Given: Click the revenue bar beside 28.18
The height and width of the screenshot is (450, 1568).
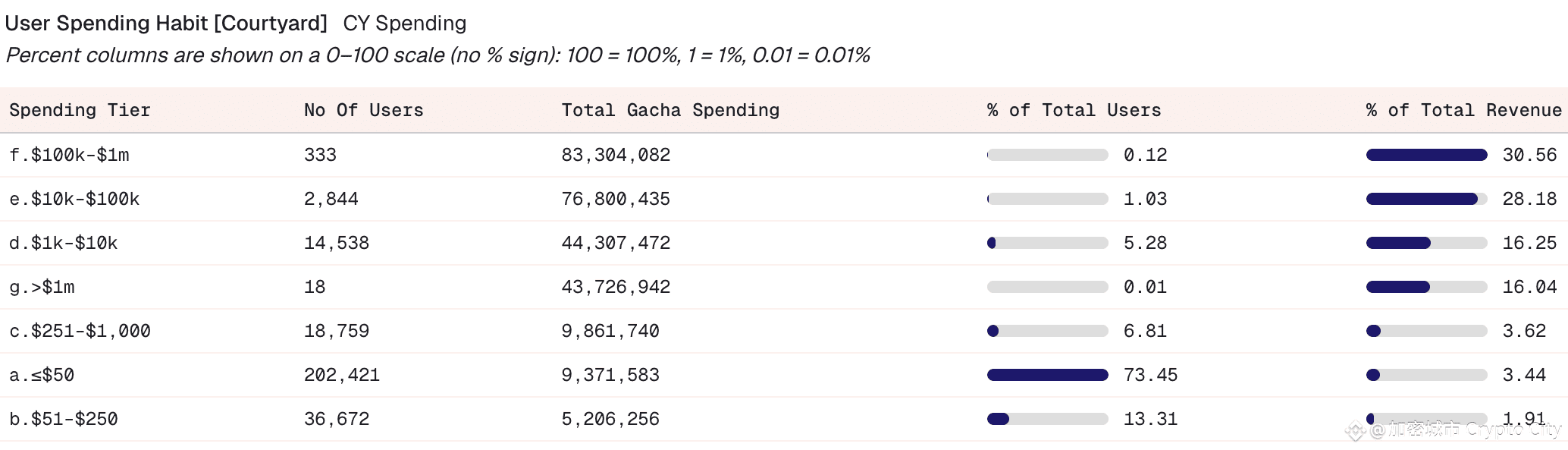Looking at the screenshot, I should (x=1426, y=199).
